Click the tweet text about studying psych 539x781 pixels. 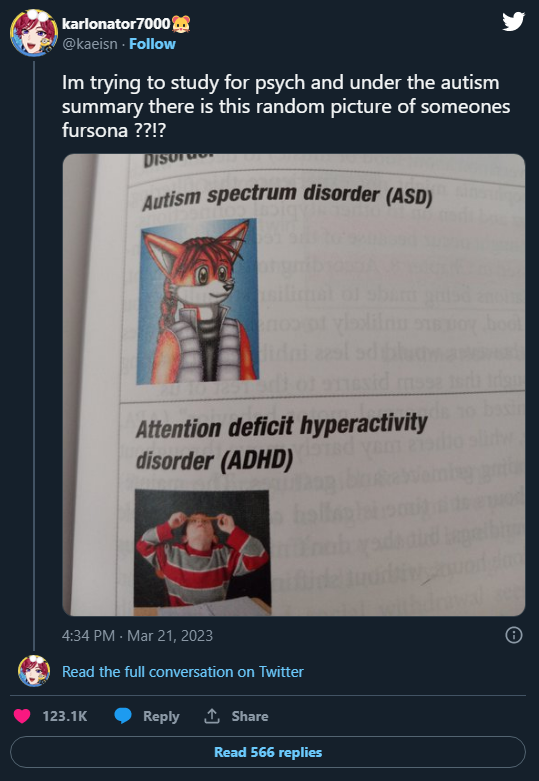(286, 106)
